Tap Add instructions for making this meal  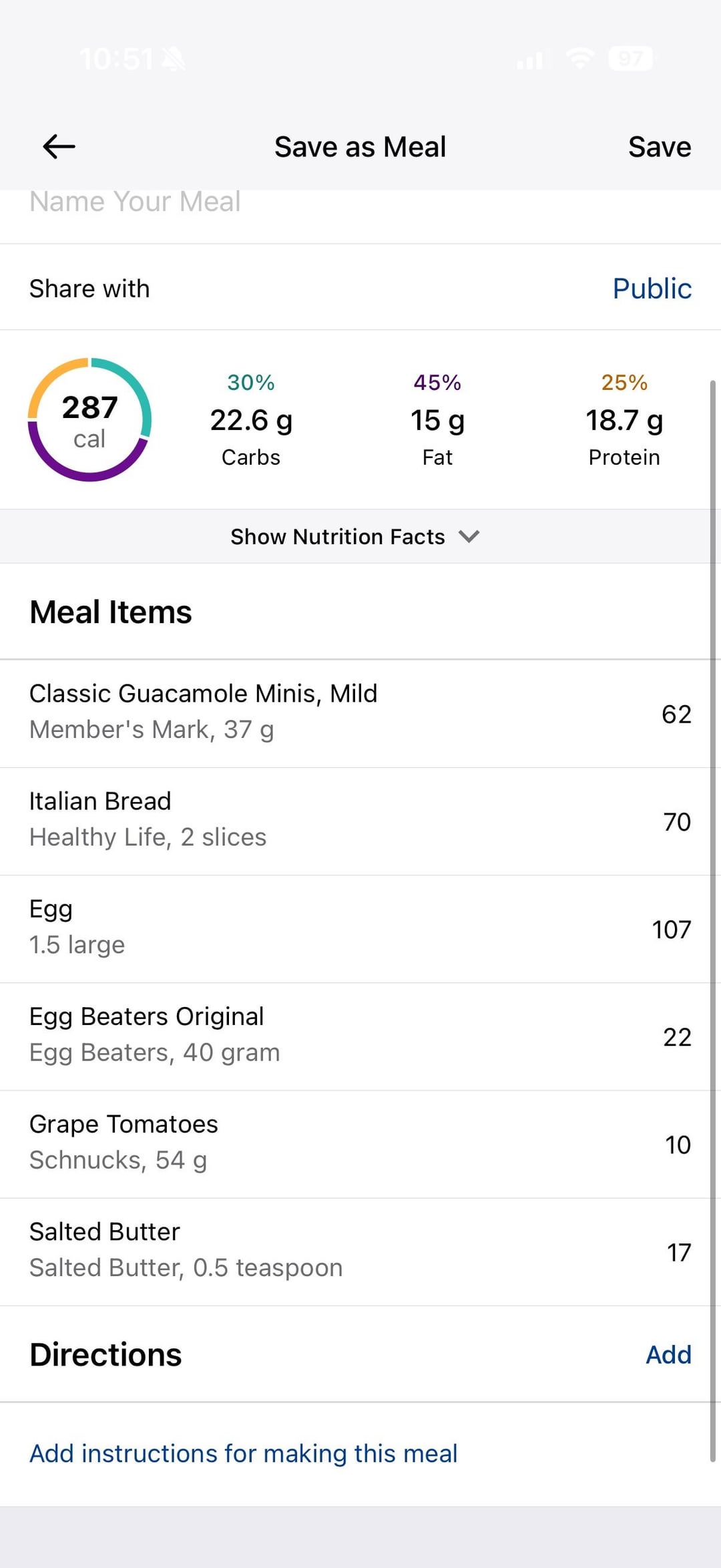coord(243,1454)
